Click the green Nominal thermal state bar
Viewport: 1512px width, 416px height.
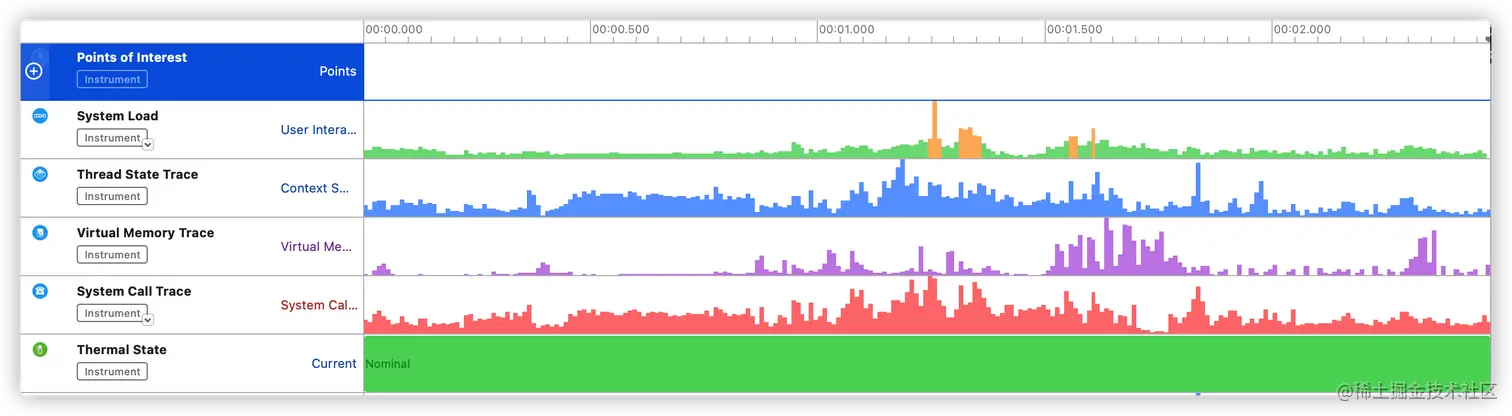[927, 364]
